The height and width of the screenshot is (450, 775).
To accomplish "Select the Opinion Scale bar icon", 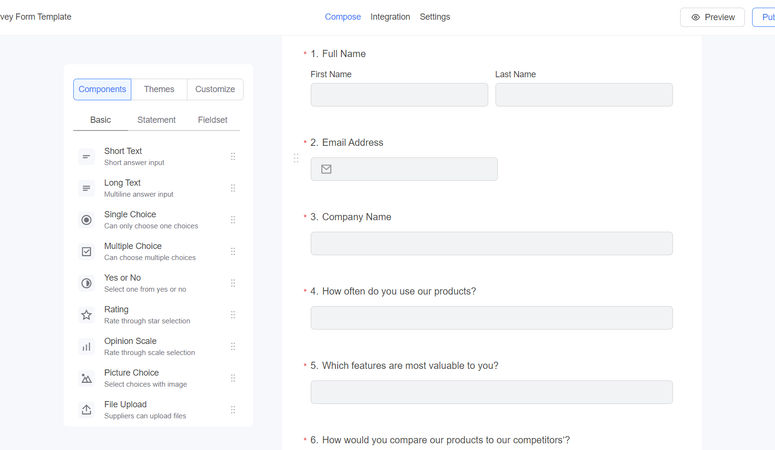I will click(87, 347).
